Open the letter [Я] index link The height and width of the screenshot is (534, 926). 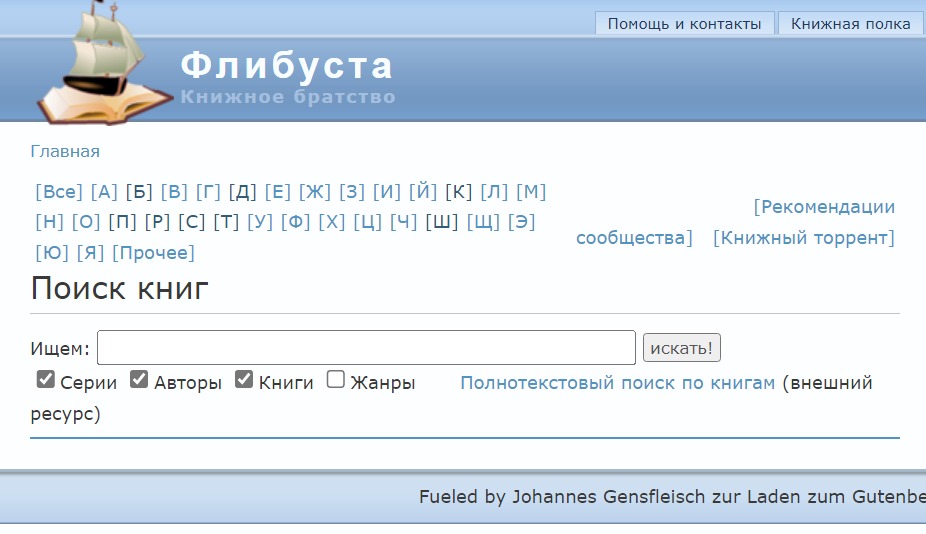coord(90,253)
